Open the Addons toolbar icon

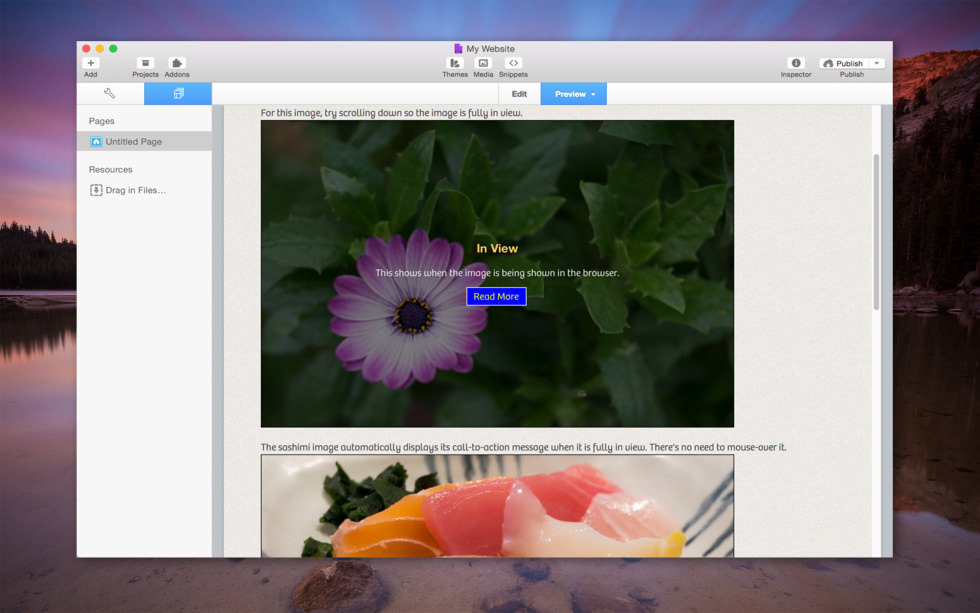[x=177, y=63]
